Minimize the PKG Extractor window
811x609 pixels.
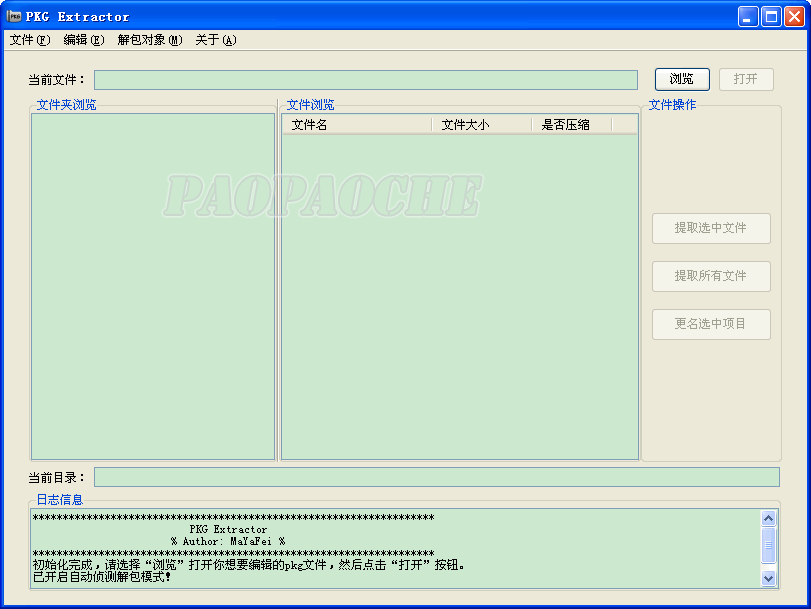[x=747, y=17]
